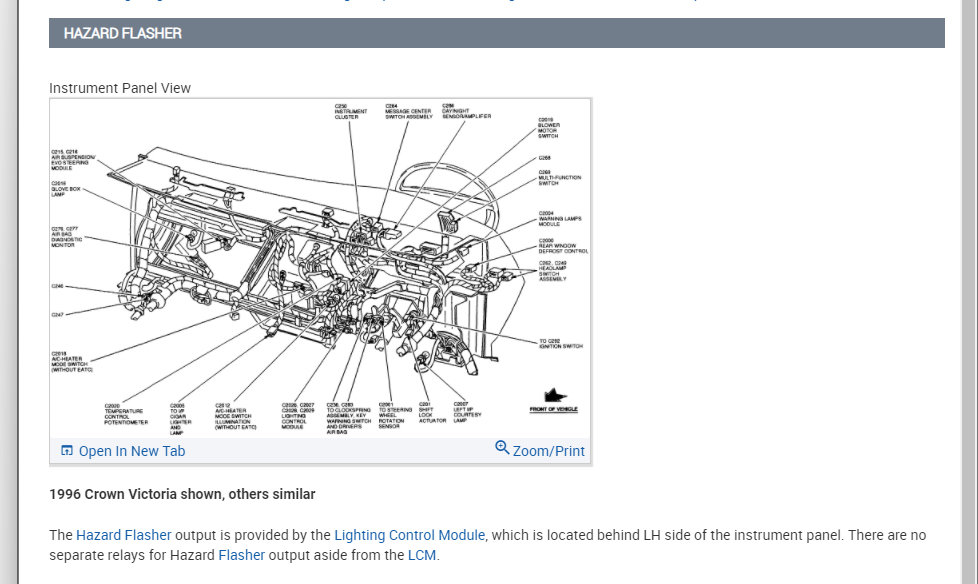Click the 'BLOWER MOTOR SWITCH' label
Viewport: 978px width, 584px height.
549,128
